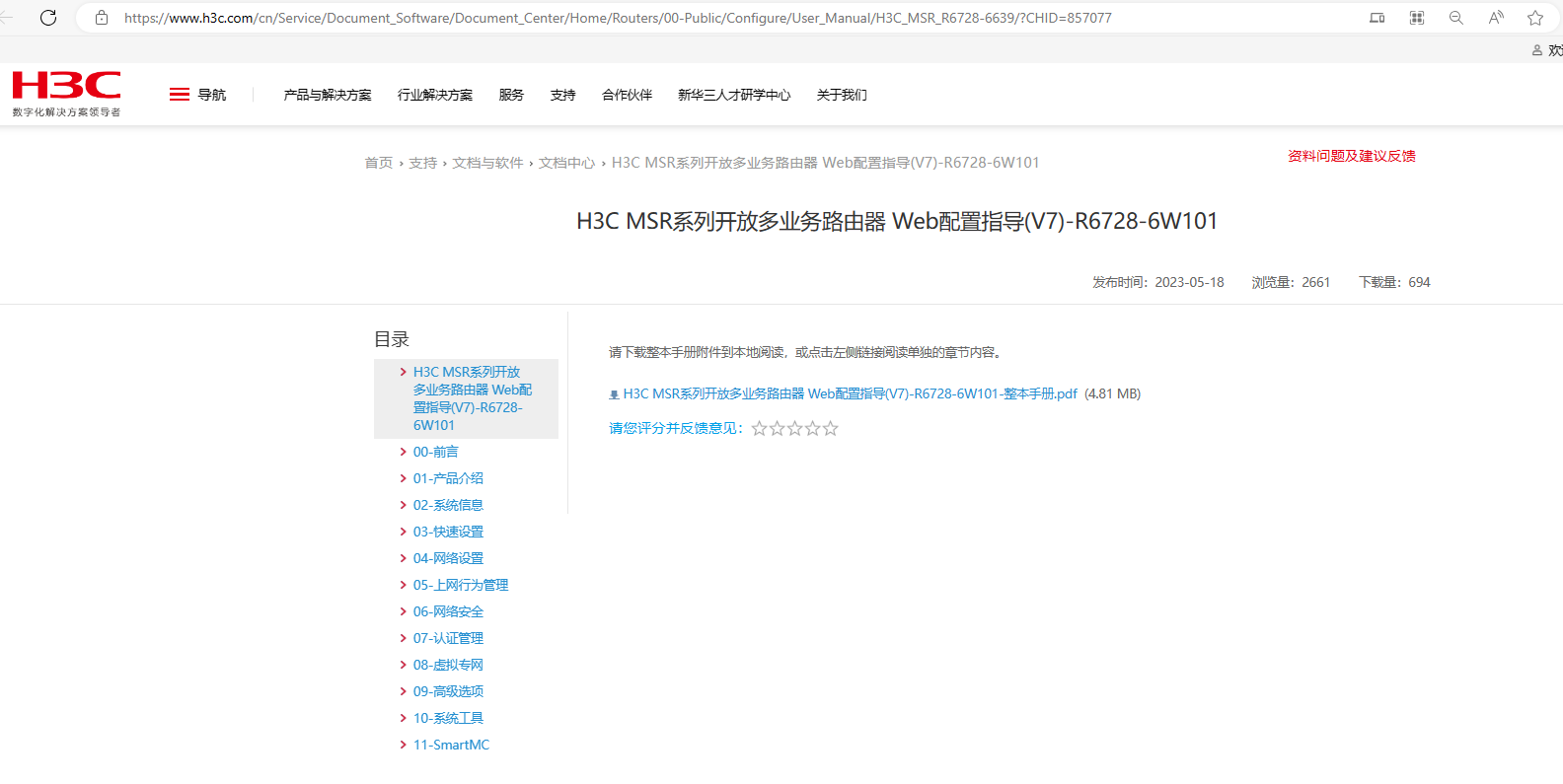Image resolution: width=1563 pixels, height=784 pixels.
Task: Rate the document two stars
Action: pos(778,428)
